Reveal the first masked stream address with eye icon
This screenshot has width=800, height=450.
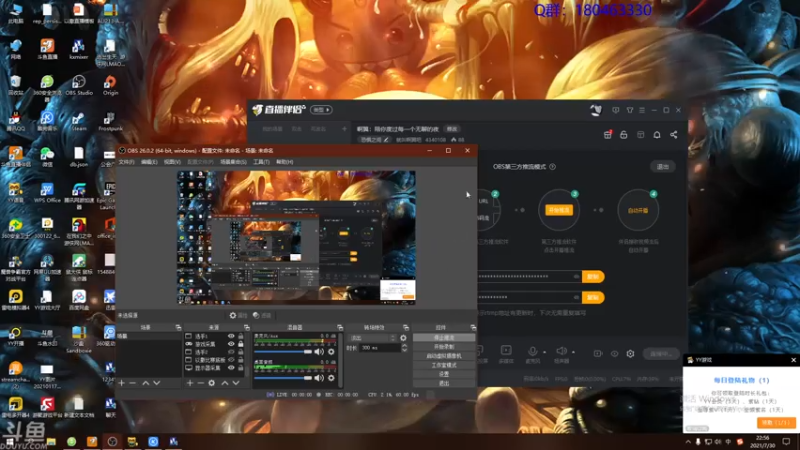pyautogui.click(x=576, y=277)
